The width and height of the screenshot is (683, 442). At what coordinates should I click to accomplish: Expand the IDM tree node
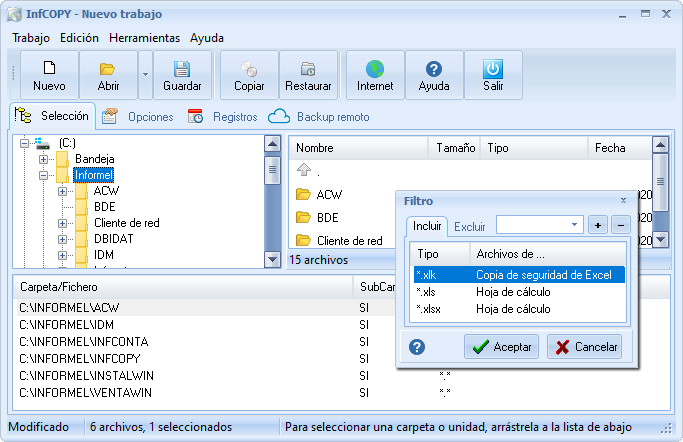pyautogui.click(x=62, y=255)
